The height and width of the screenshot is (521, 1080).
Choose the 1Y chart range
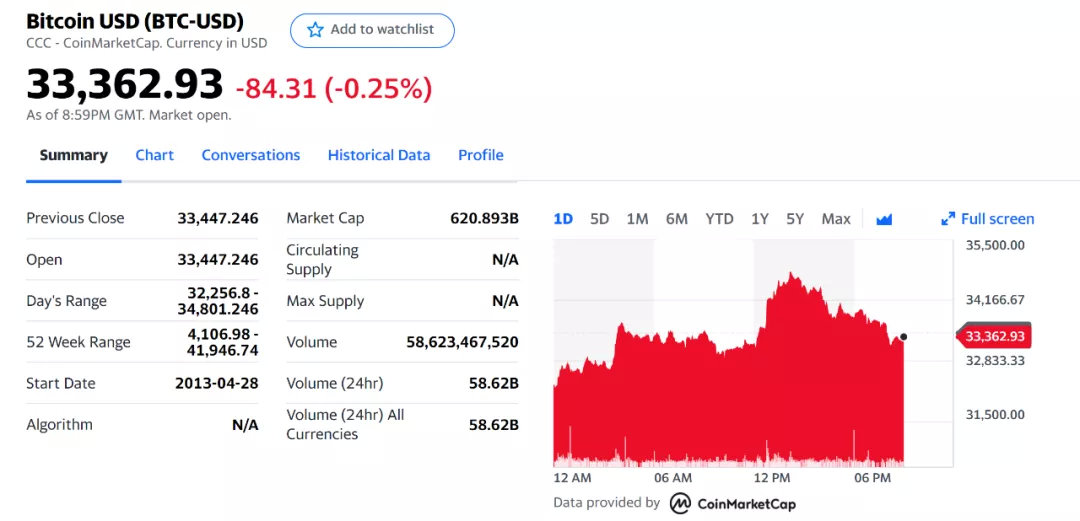[x=760, y=219]
